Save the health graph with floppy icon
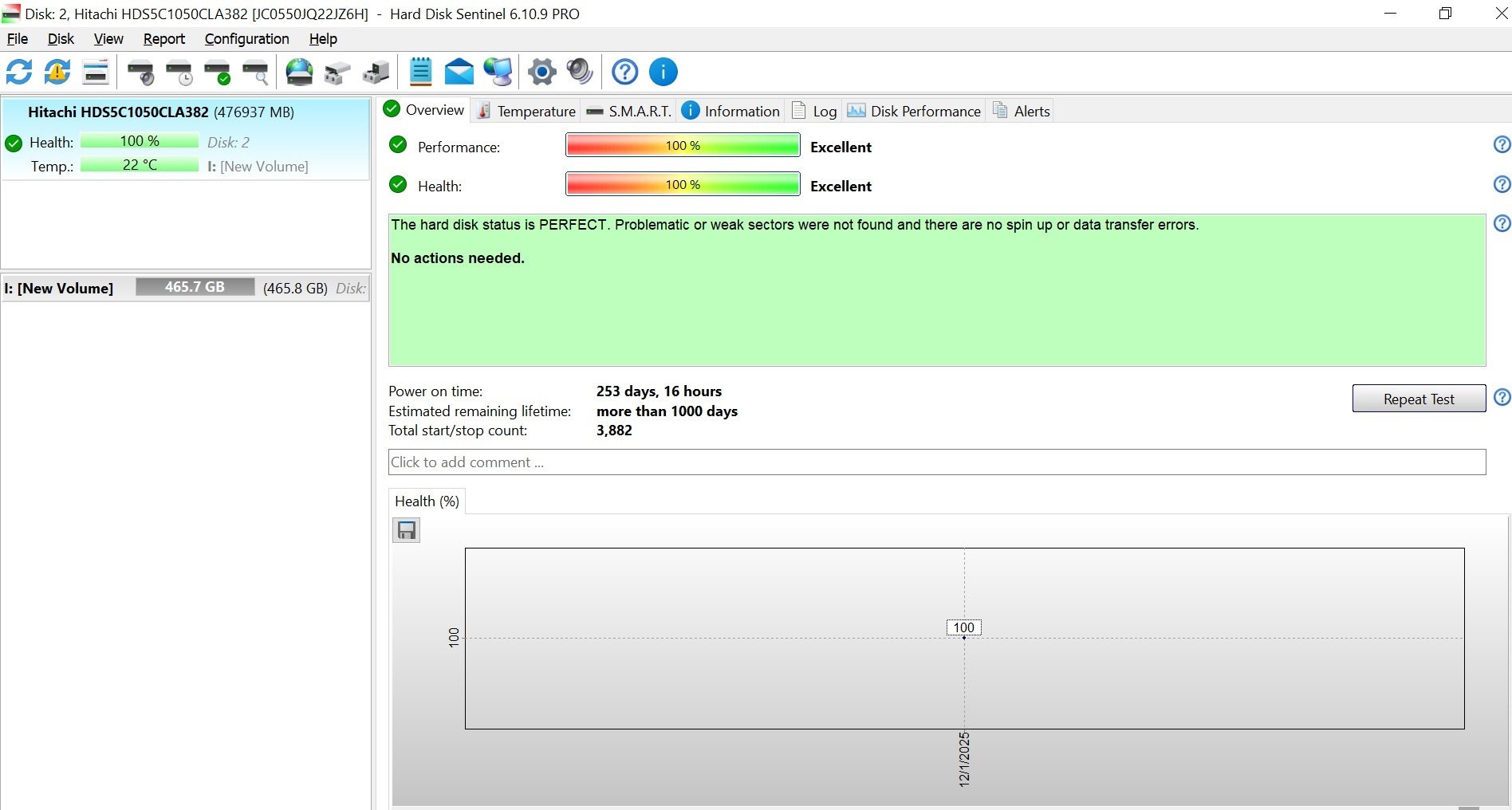This screenshot has width=1512, height=810. (x=407, y=531)
